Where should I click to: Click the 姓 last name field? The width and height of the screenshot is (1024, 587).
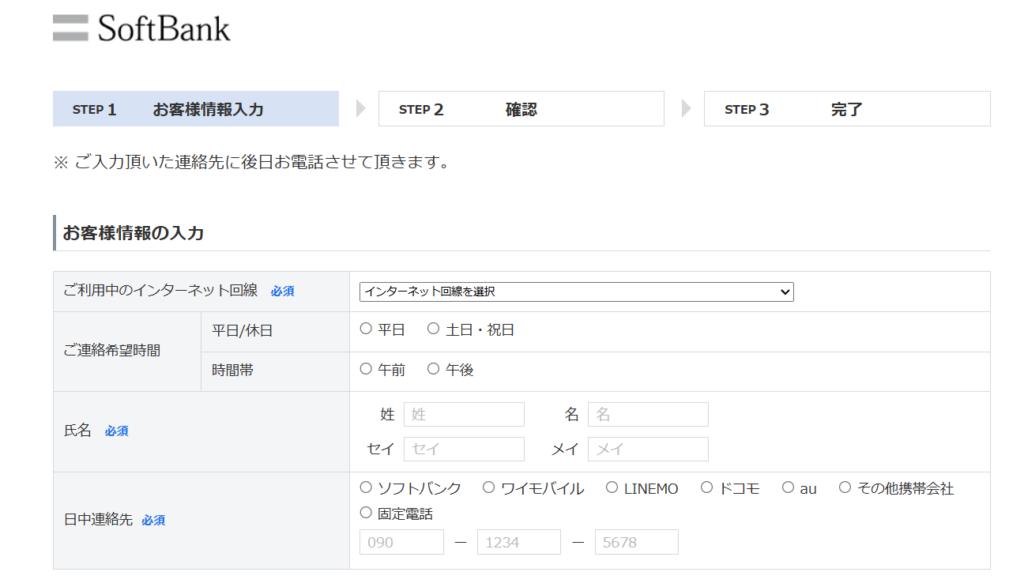point(464,415)
